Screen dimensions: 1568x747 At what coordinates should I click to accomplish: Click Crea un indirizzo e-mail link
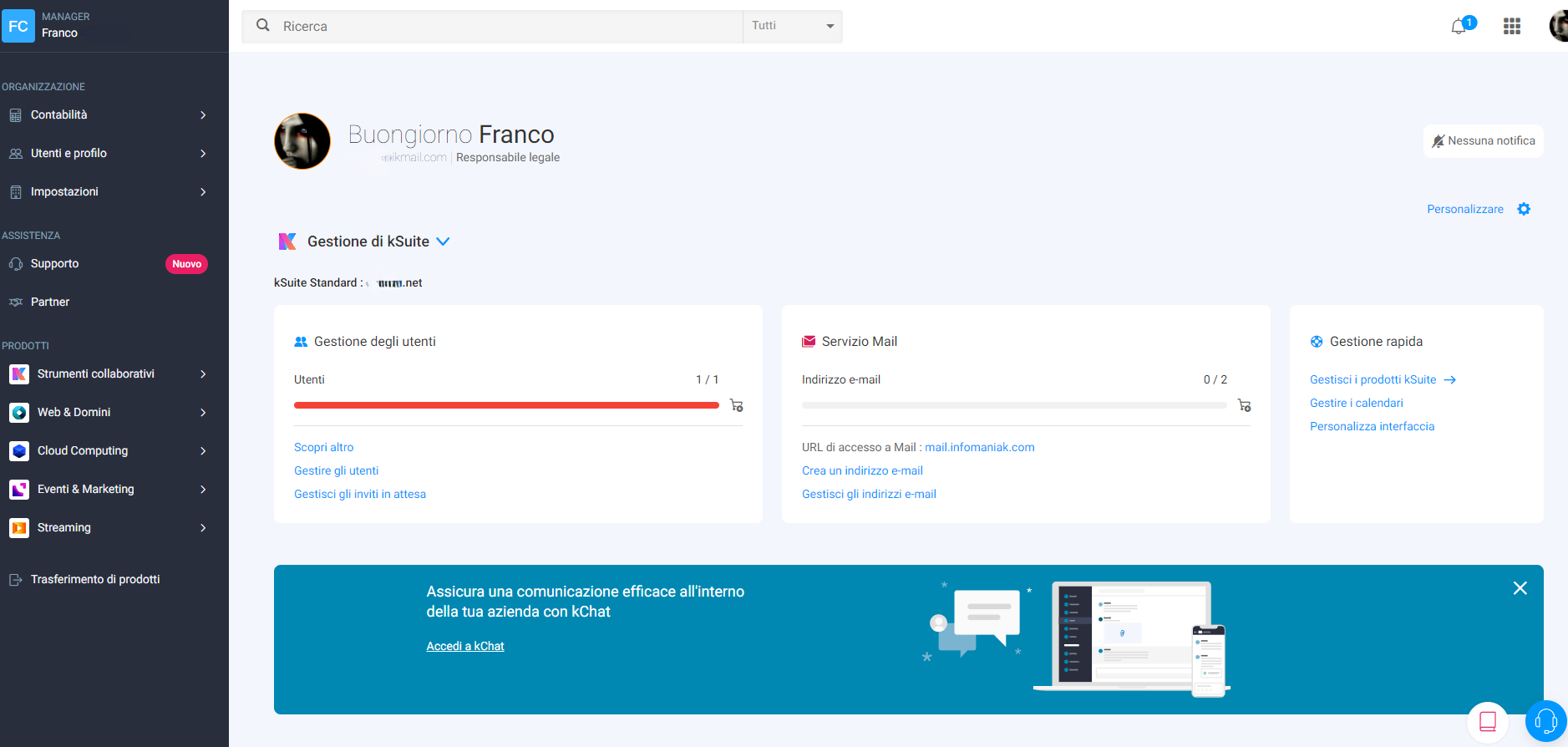(x=862, y=470)
